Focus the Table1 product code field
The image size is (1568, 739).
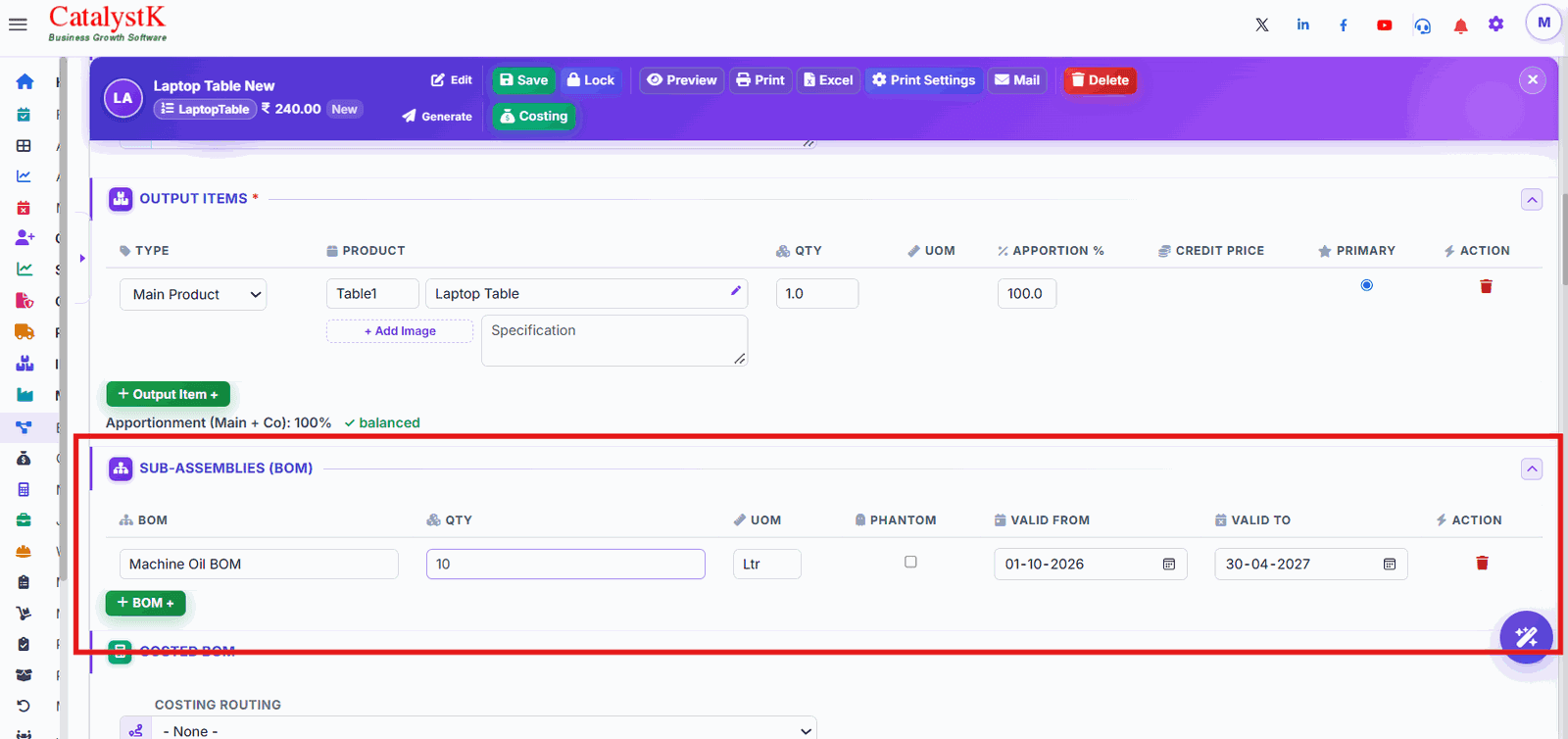click(x=372, y=294)
